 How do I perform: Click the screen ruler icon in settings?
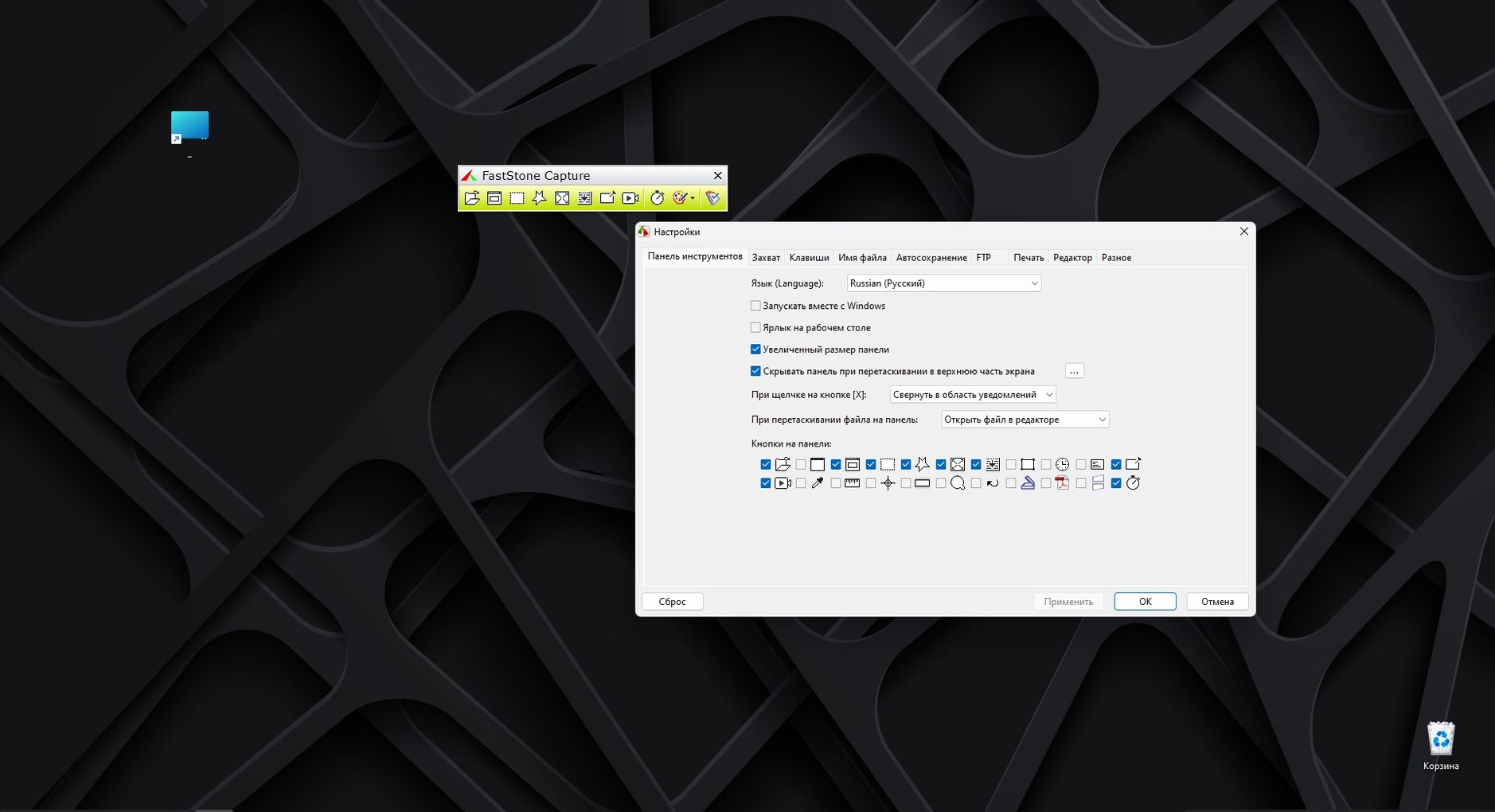tap(853, 483)
